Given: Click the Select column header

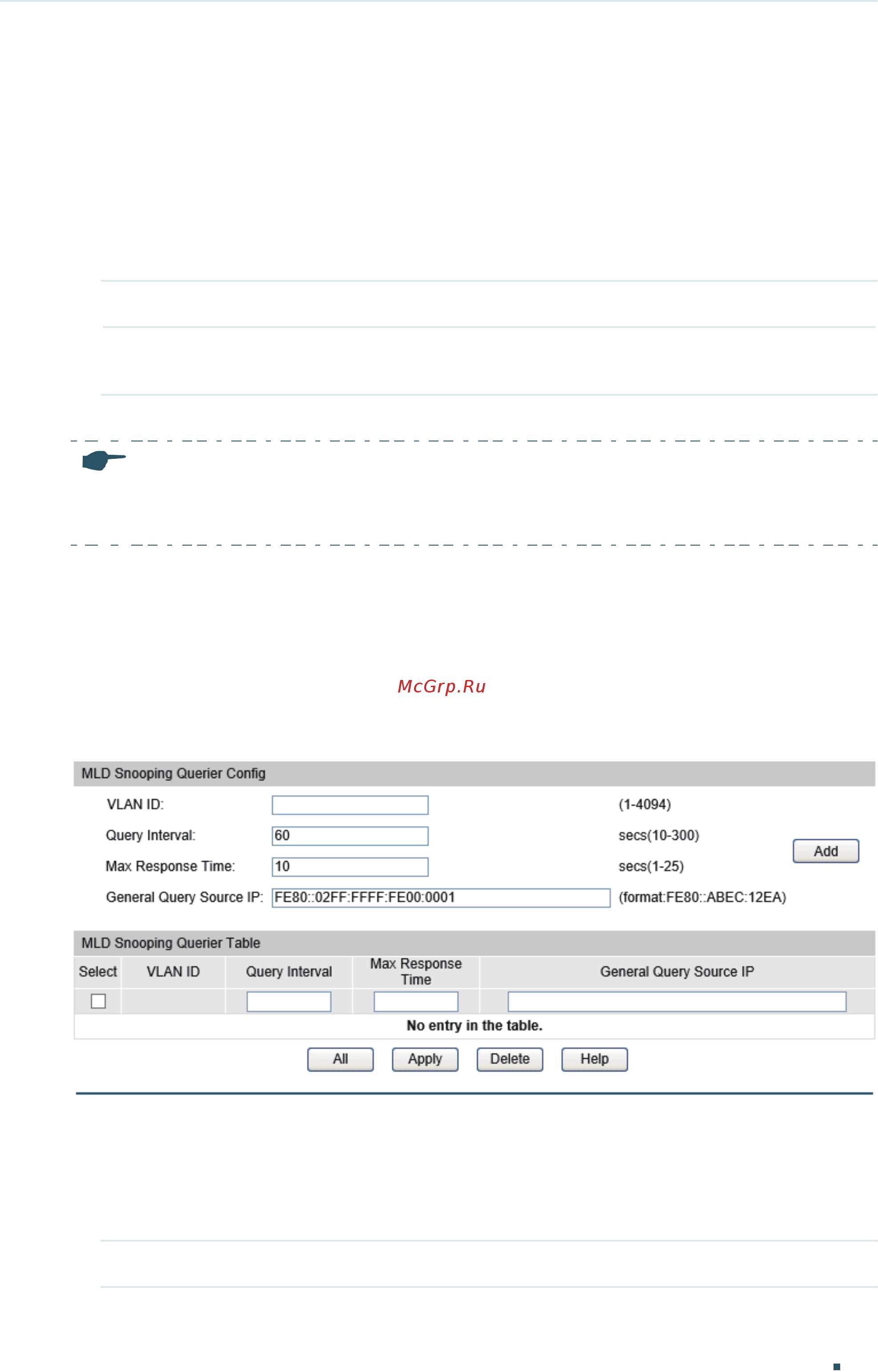Looking at the screenshot, I should click(97, 971).
